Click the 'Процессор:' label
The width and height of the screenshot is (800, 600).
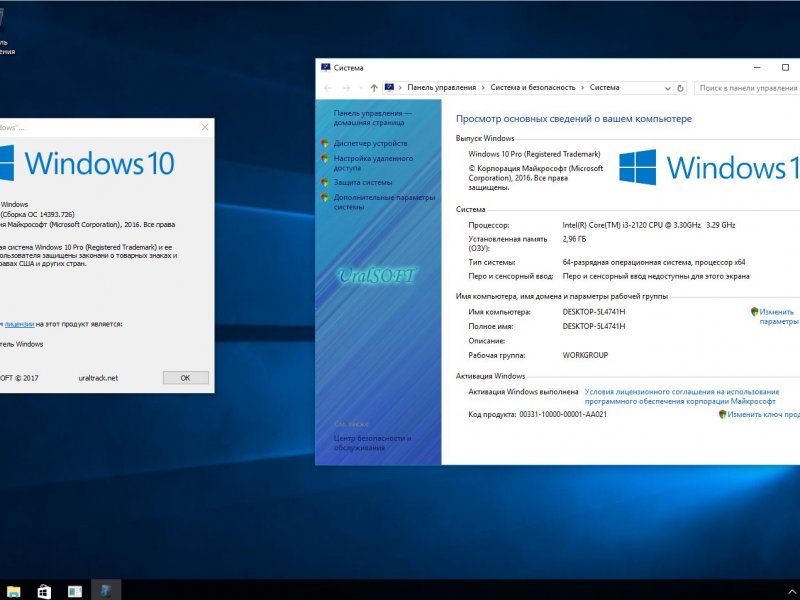[x=489, y=225]
